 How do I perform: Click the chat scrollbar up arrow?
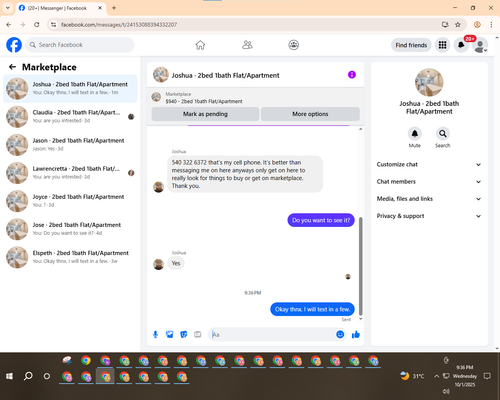pyautogui.click(x=360, y=129)
